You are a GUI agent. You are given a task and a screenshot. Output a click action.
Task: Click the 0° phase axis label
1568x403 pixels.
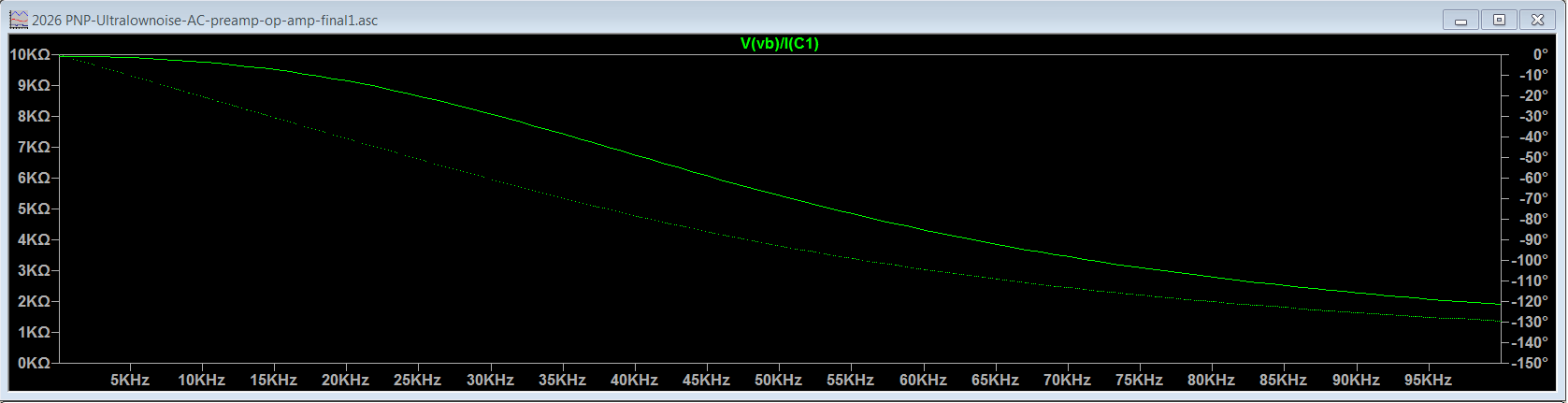click(1539, 55)
